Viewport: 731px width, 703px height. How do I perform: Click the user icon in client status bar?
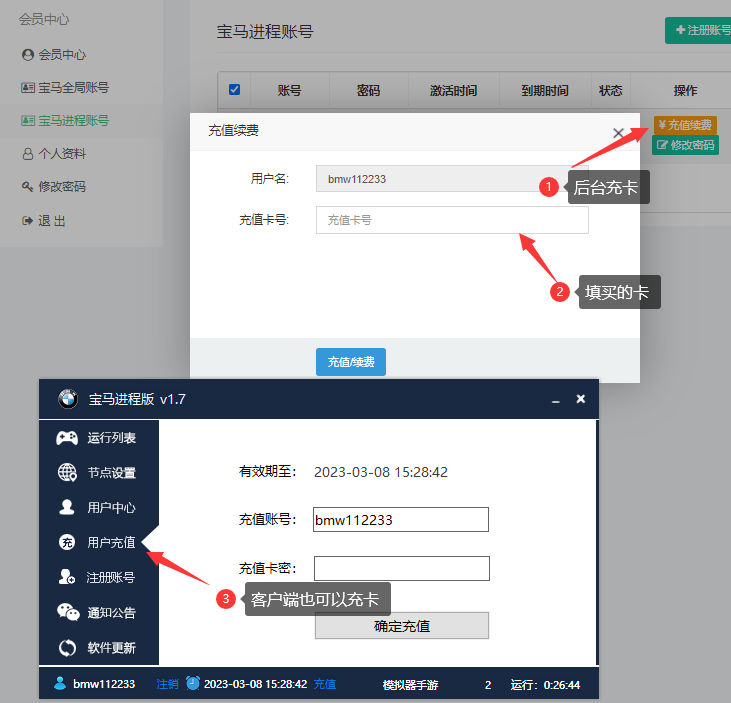pos(60,683)
